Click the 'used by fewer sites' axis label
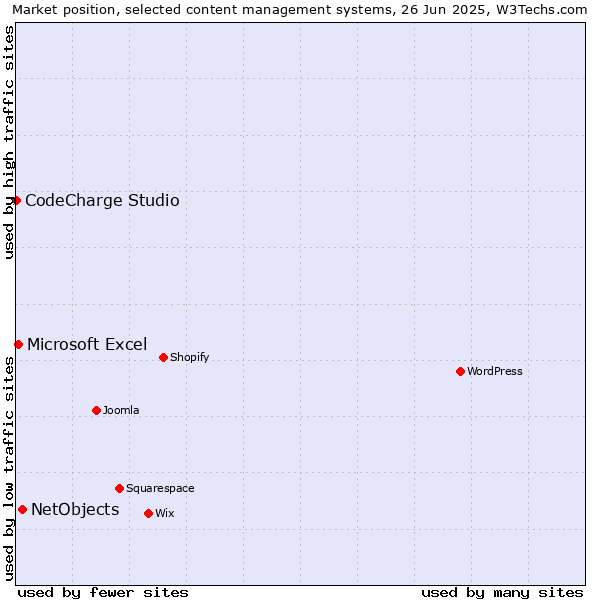Image resolution: width=600 pixels, height=600 pixels. click(103, 593)
